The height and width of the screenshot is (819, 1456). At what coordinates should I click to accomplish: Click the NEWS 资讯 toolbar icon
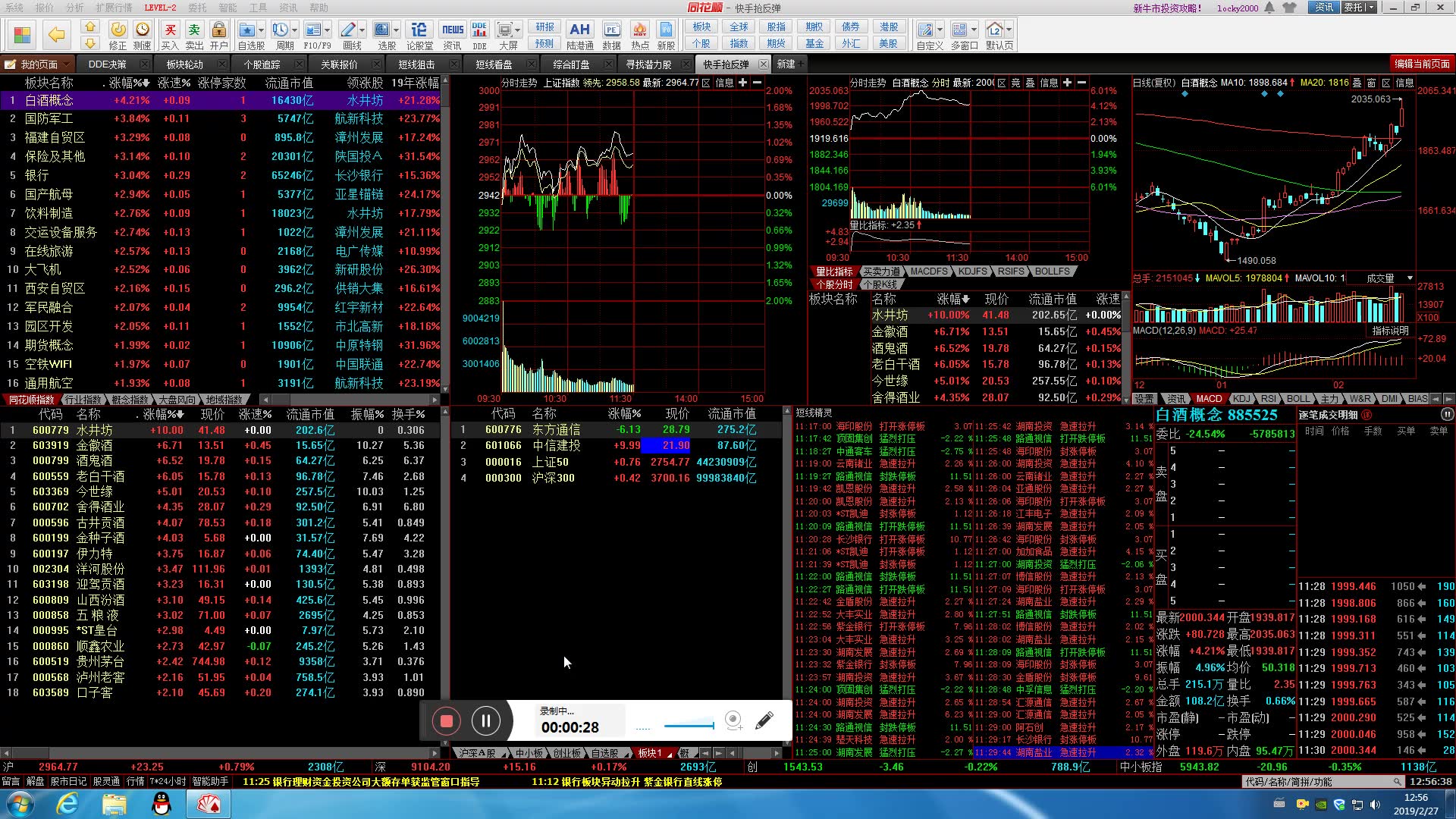tap(453, 30)
